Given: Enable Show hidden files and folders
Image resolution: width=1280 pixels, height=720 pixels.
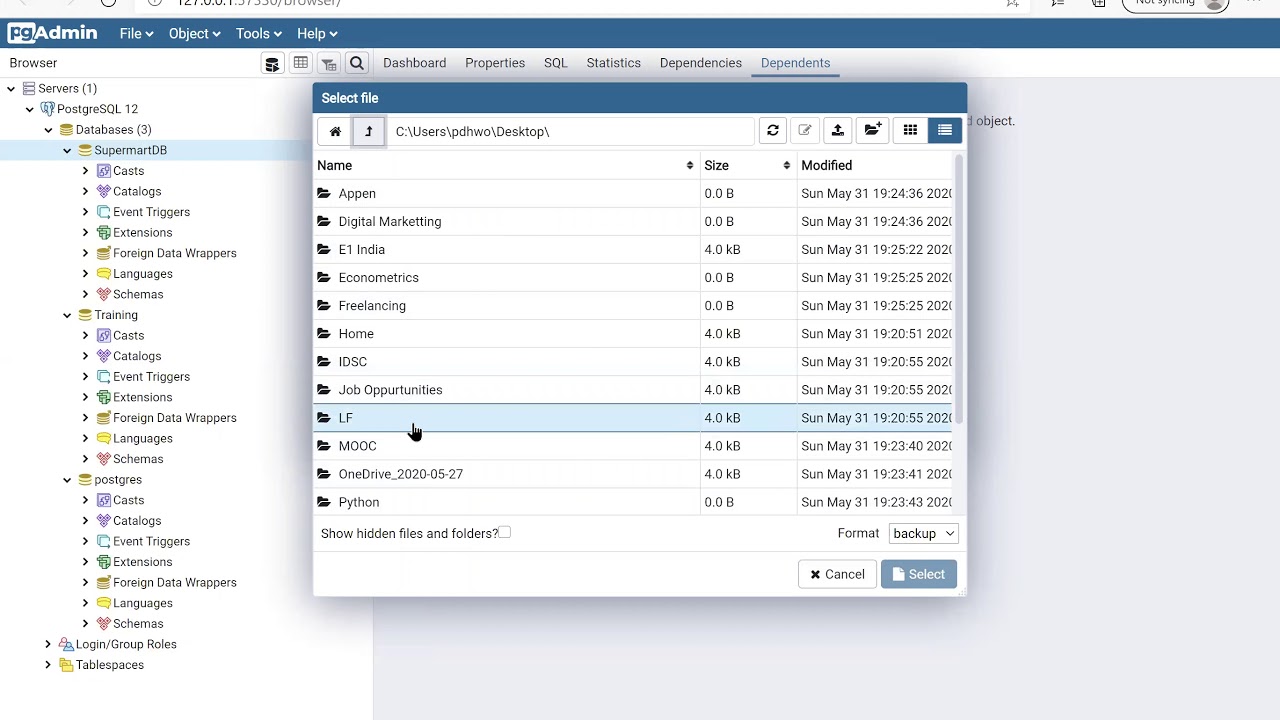Looking at the screenshot, I should point(504,532).
